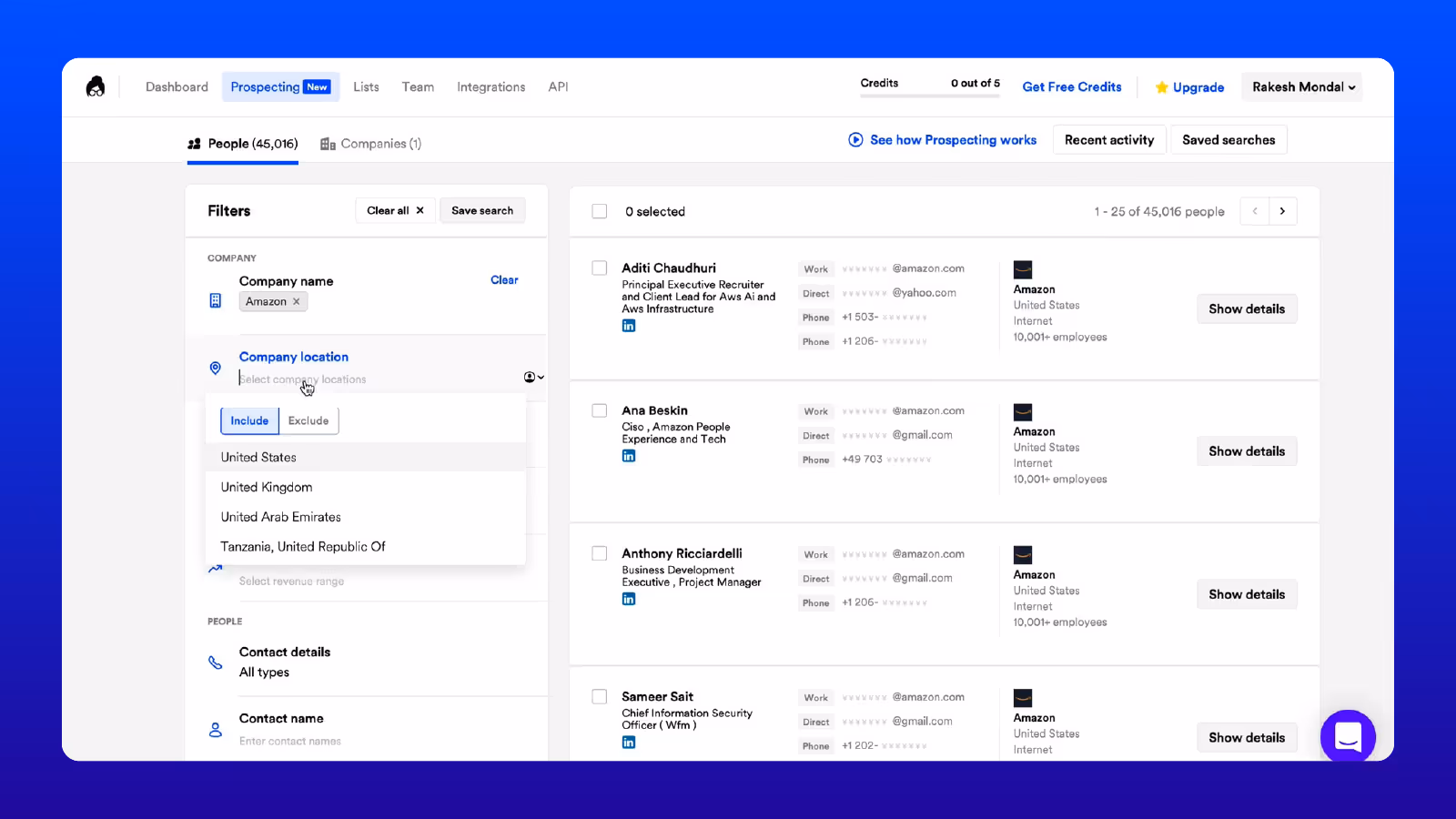Click the Contact details phone icon
Viewport: 1456px width, 819px height.
click(x=216, y=662)
